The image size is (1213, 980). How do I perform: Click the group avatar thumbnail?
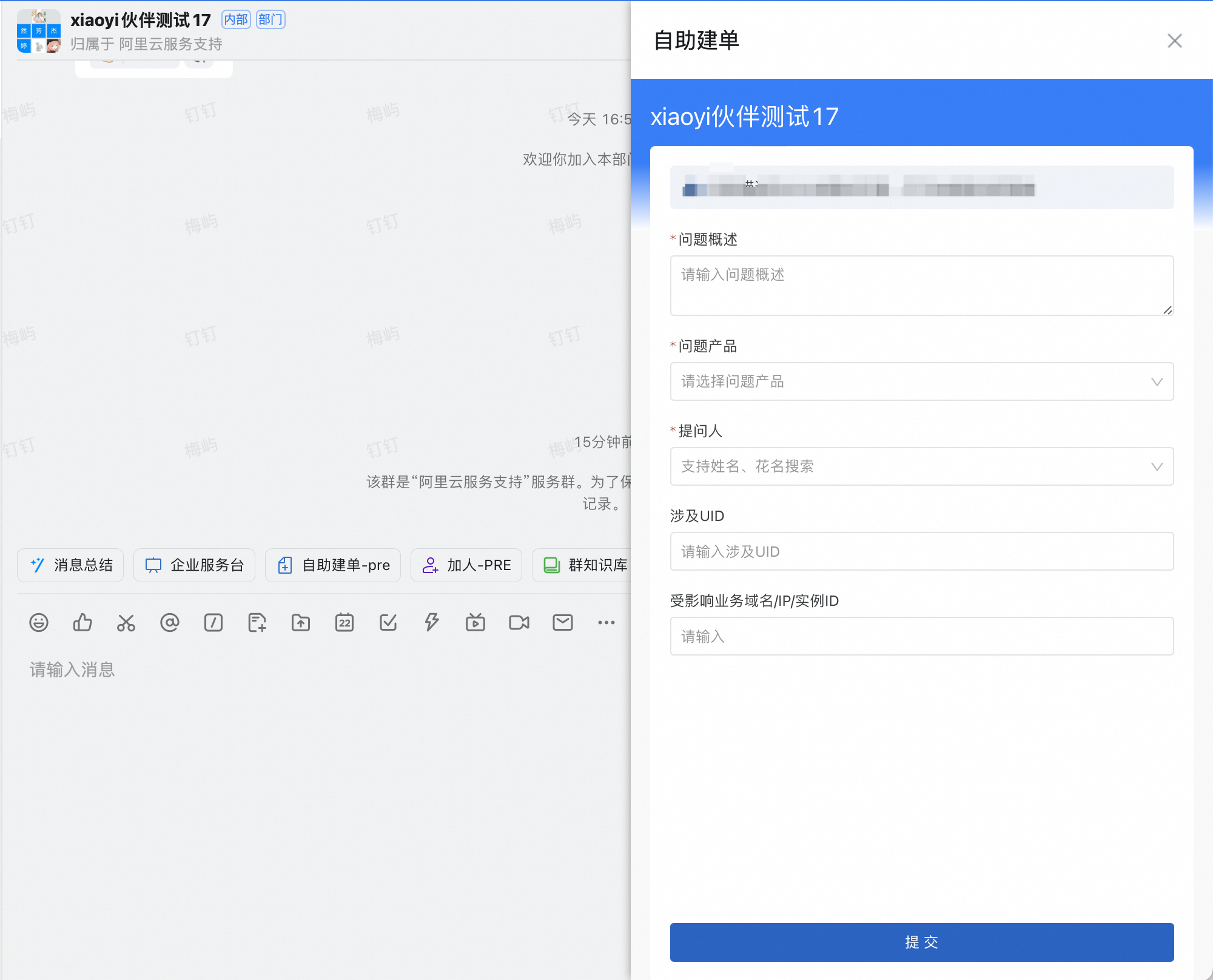[39, 31]
